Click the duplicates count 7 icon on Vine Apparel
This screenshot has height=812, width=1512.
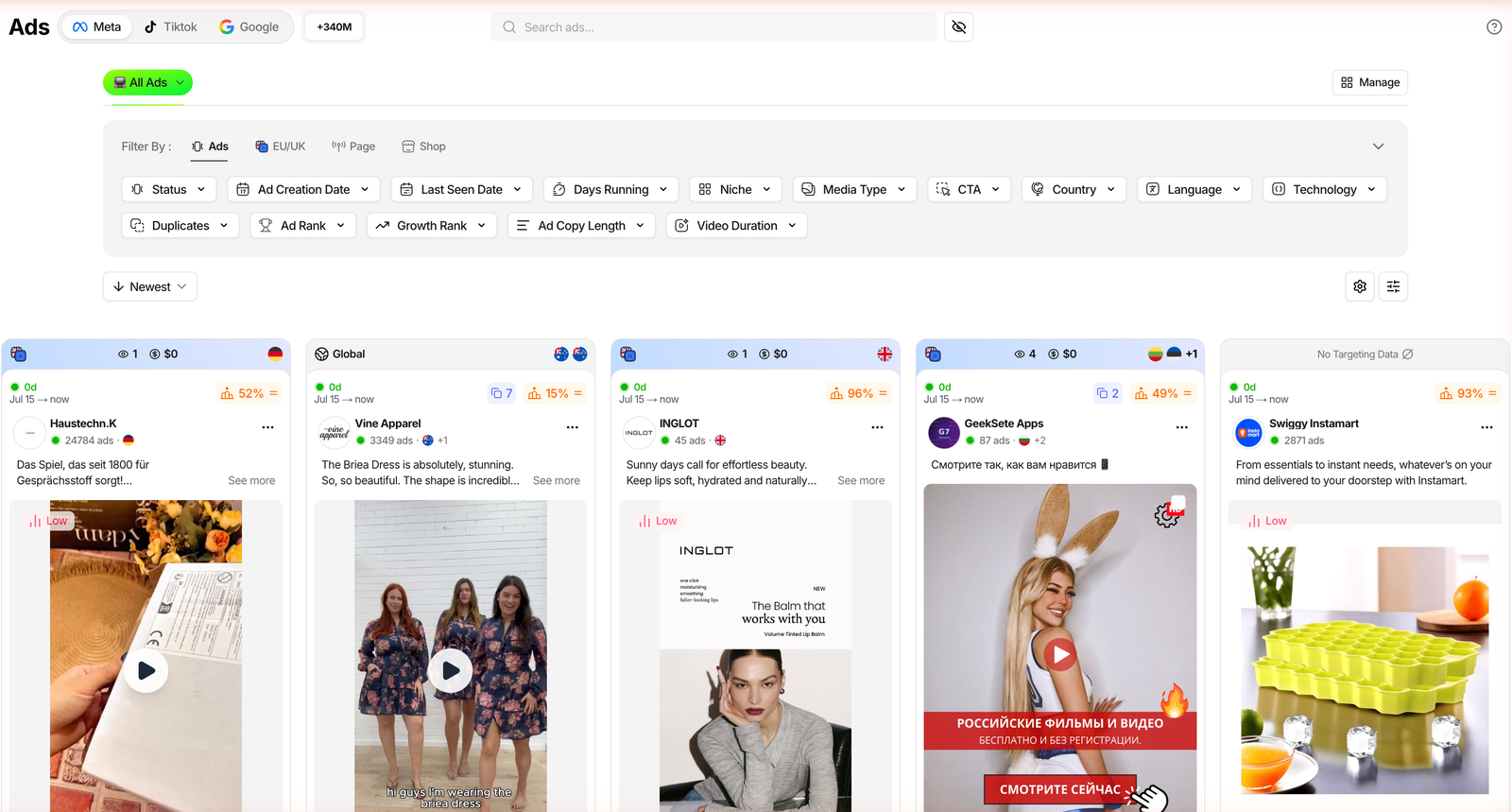click(502, 393)
